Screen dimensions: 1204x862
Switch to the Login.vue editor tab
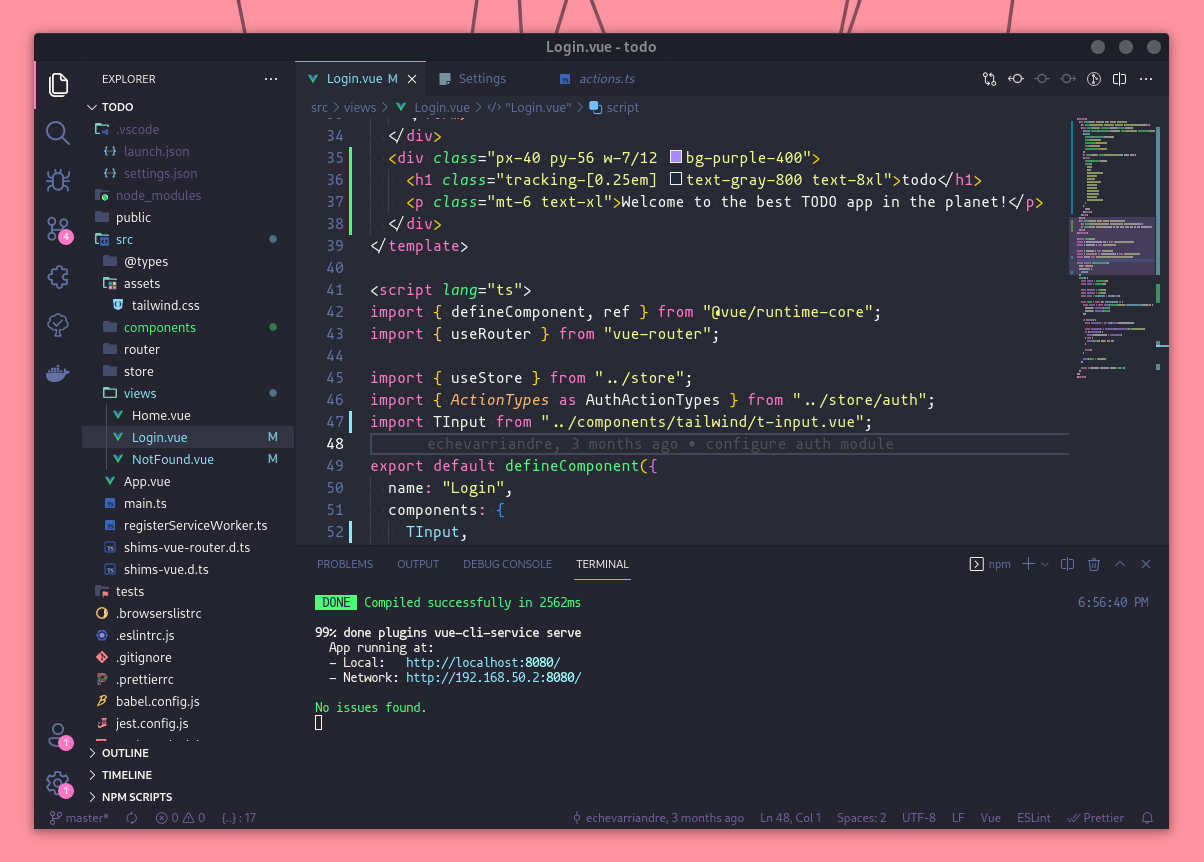click(x=360, y=79)
